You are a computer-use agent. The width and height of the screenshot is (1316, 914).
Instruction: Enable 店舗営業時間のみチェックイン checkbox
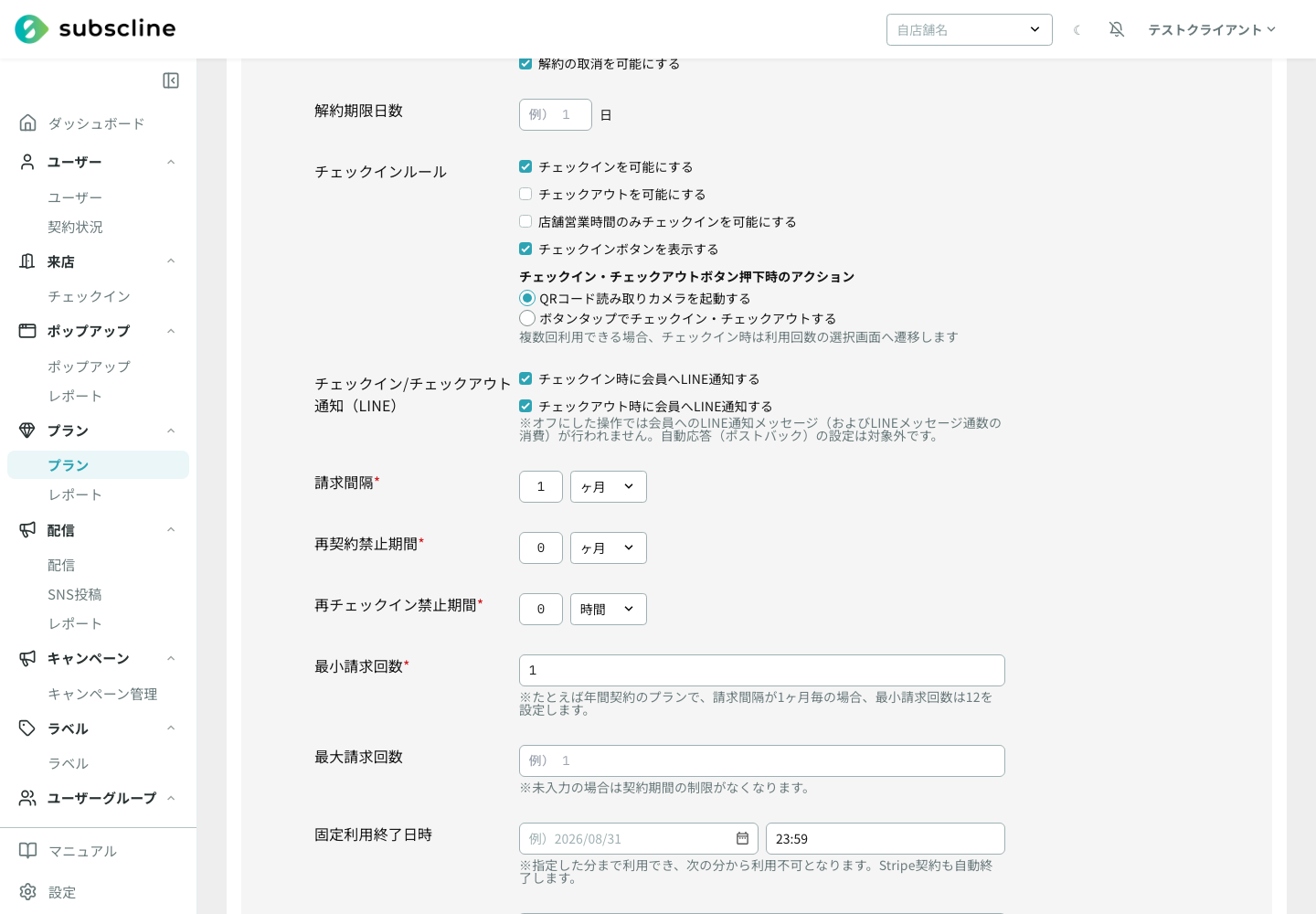click(x=525, y=221)
